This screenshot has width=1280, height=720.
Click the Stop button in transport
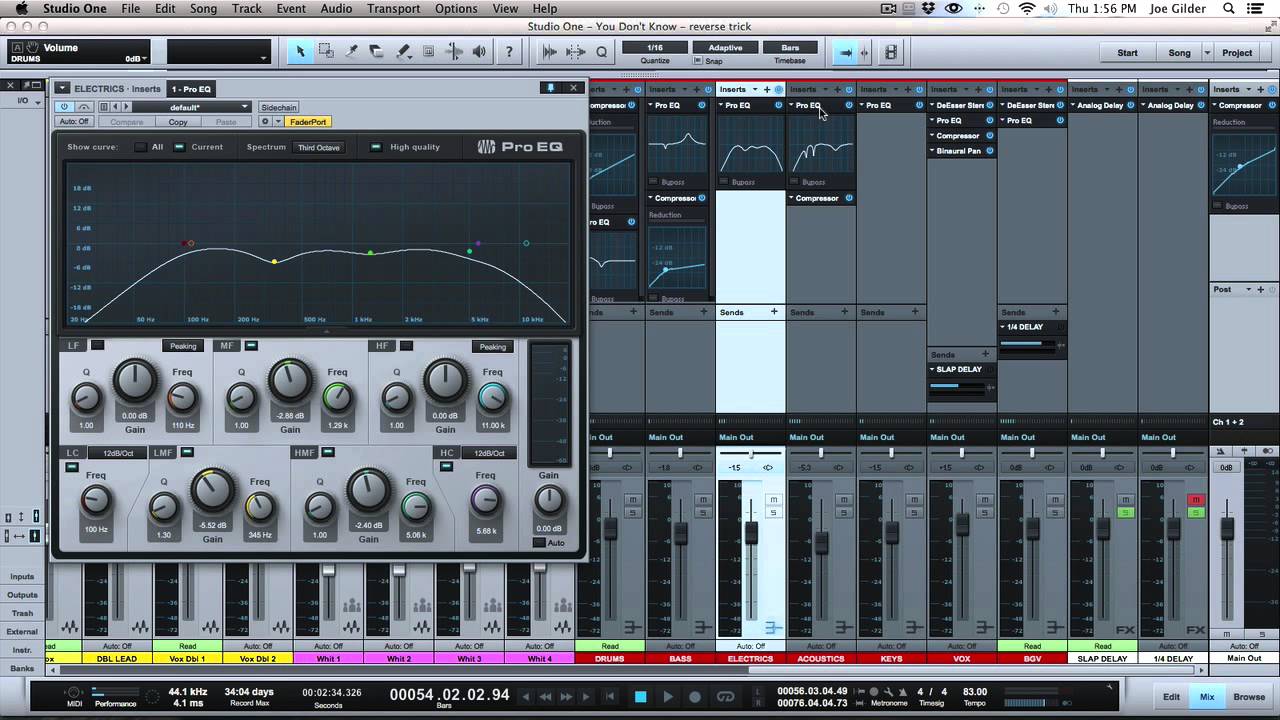641,696
